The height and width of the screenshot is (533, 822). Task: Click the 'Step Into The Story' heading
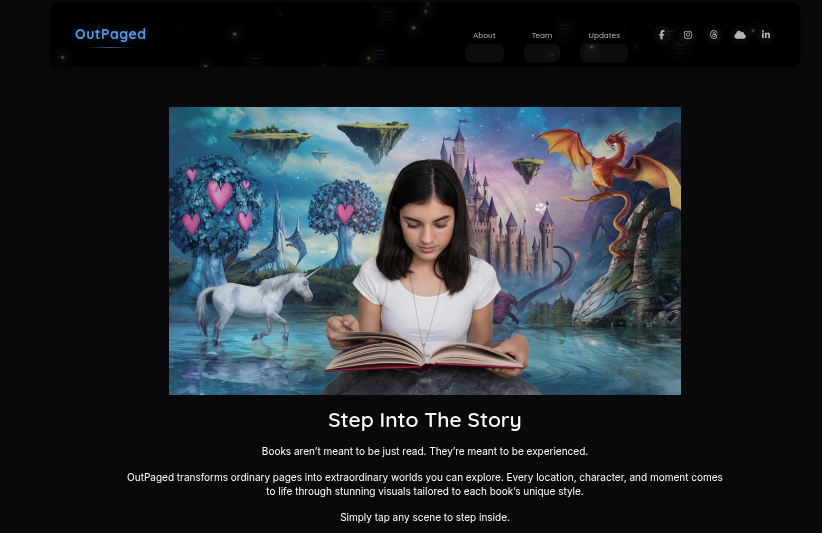tap(425, 420)
